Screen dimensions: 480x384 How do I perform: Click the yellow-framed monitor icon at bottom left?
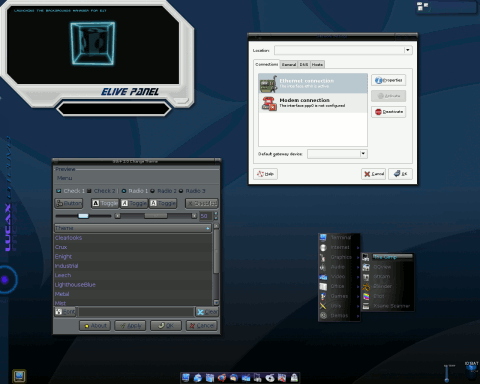pyautogui.click(x=19, y=376)
